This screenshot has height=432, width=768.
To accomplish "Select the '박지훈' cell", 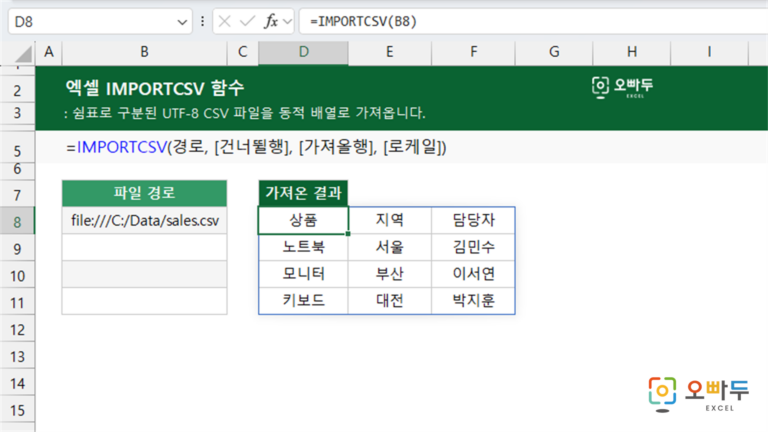I will pos(474,301).
